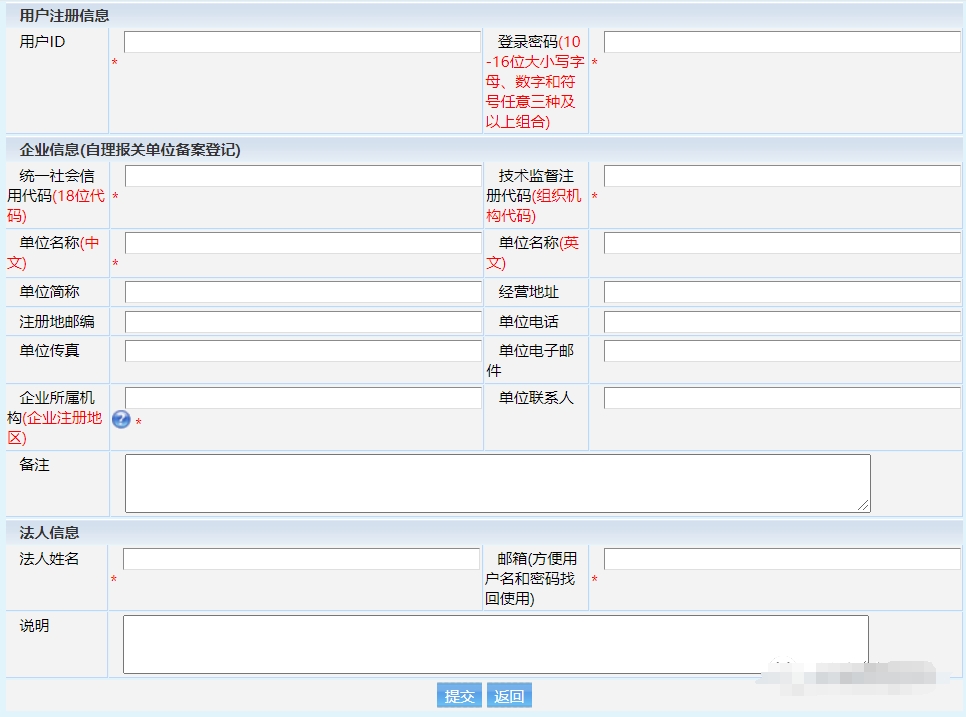
Task: Click the 登录密码 password field
Action: point(781,42)
